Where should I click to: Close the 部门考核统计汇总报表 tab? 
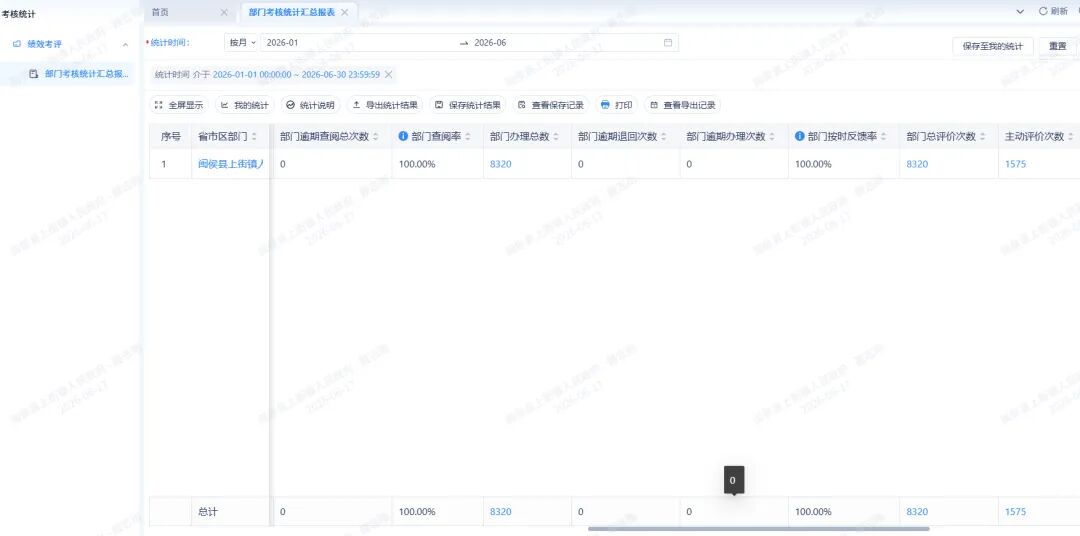pos(344,12)
